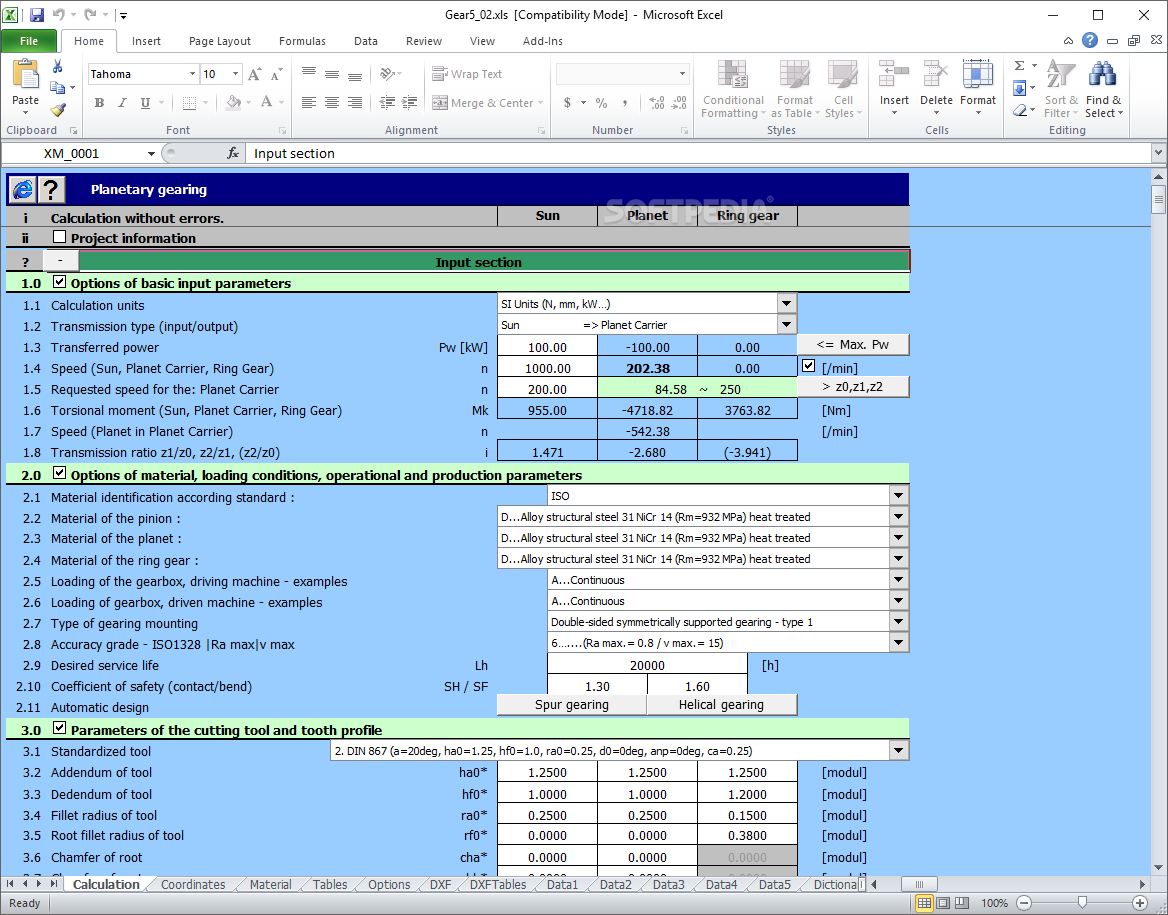Open the Cell Styles gallery
The image size is (1168, 915).
coord(843,89)
